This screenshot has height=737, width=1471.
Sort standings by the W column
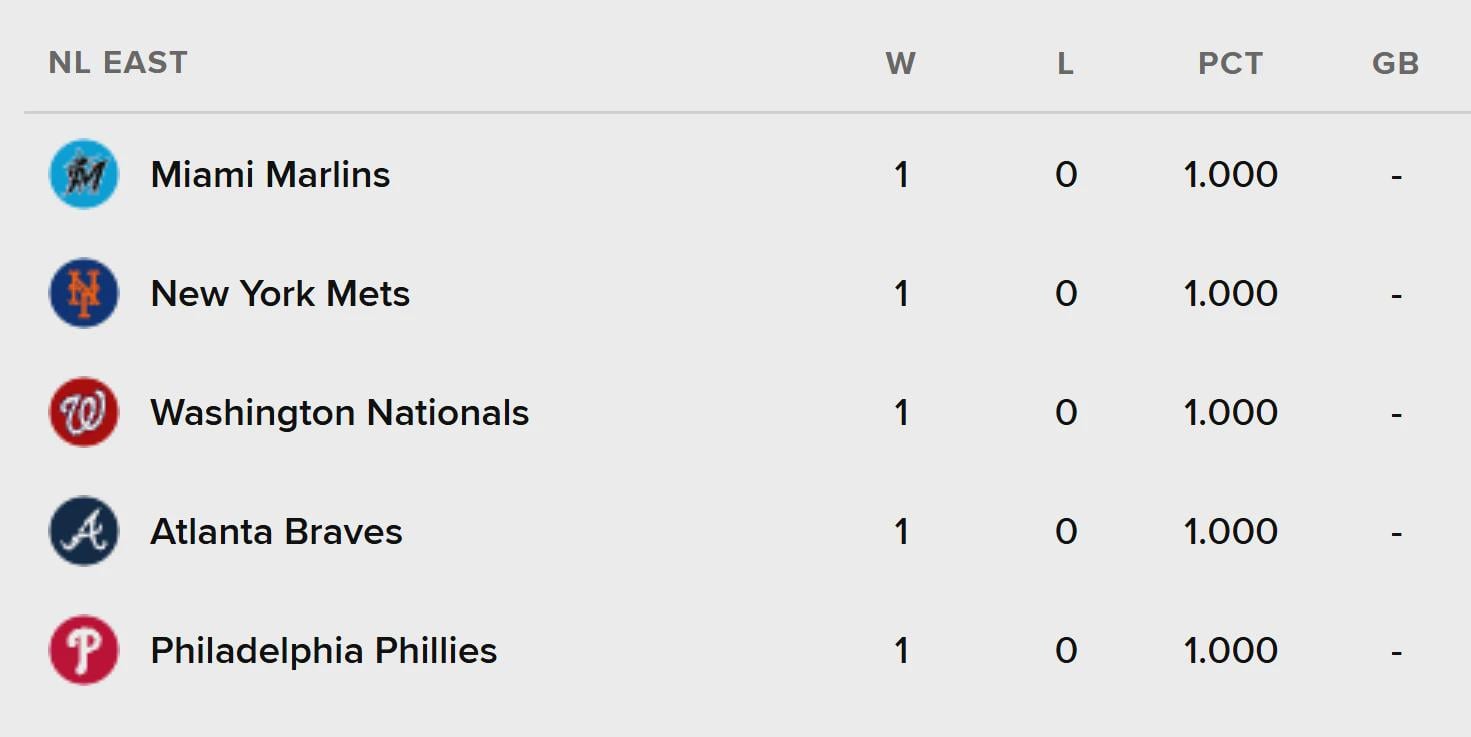pyautogui.click(x=901, y=62)
